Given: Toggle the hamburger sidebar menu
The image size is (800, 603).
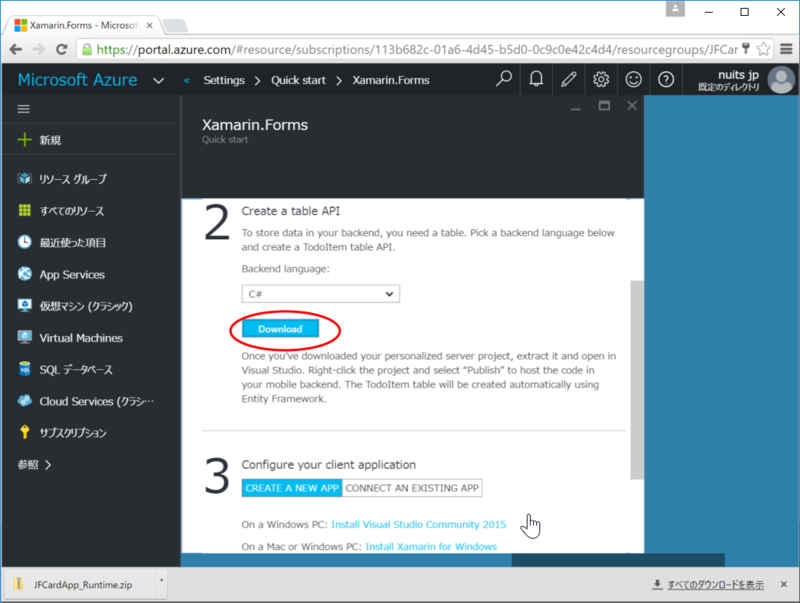Looking at the screenshot, I should pos(23,109).
